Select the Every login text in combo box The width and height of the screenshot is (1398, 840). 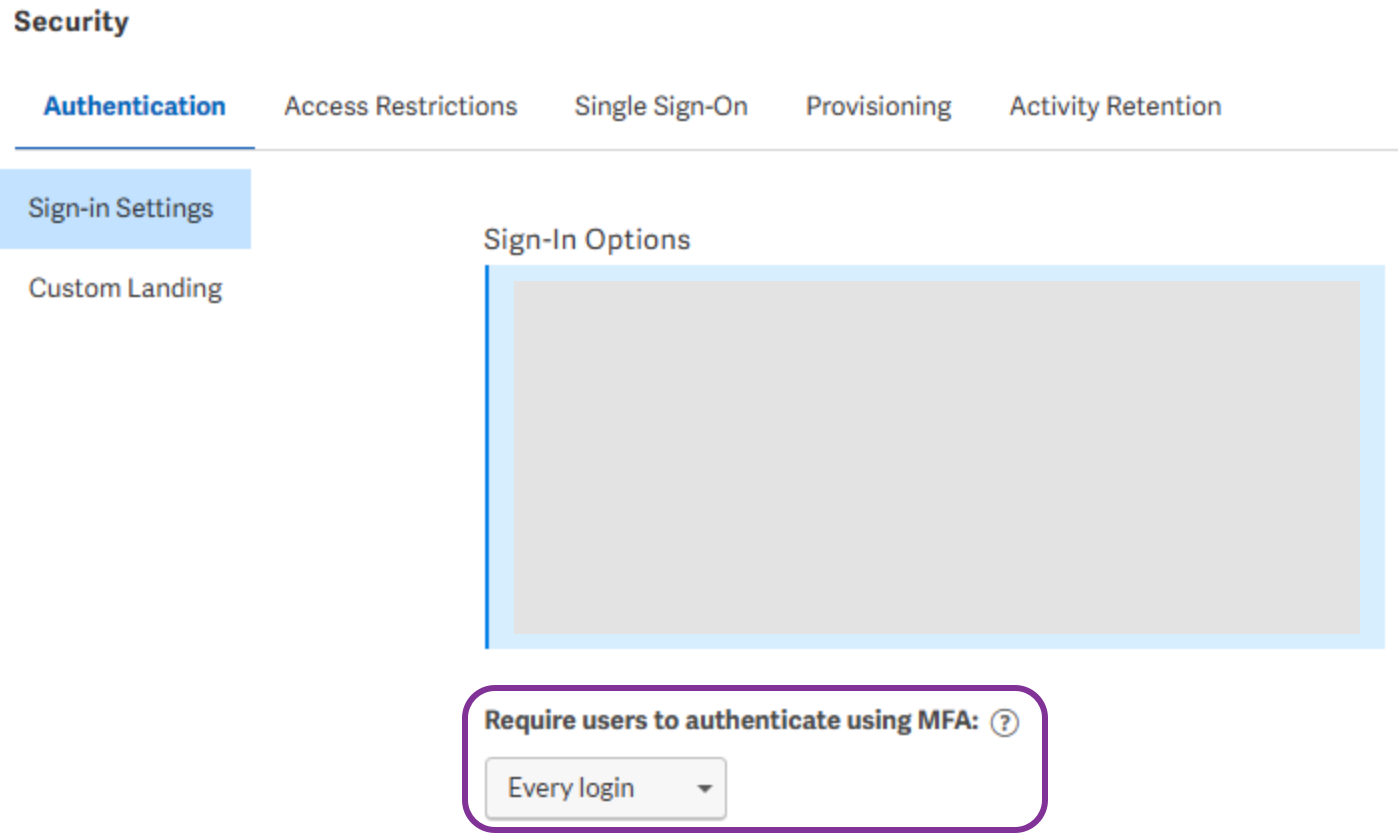click(571, 788)
